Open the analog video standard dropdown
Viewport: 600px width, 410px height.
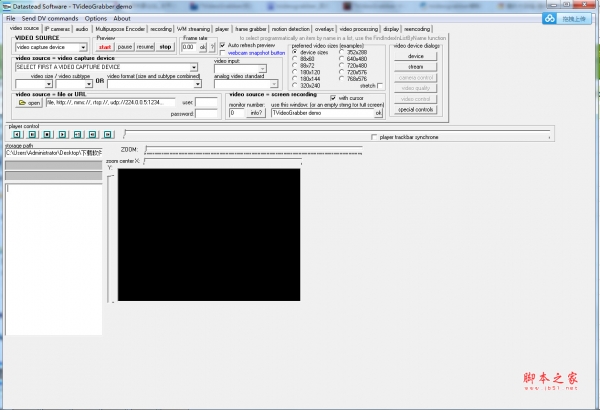tap(274, 84)
